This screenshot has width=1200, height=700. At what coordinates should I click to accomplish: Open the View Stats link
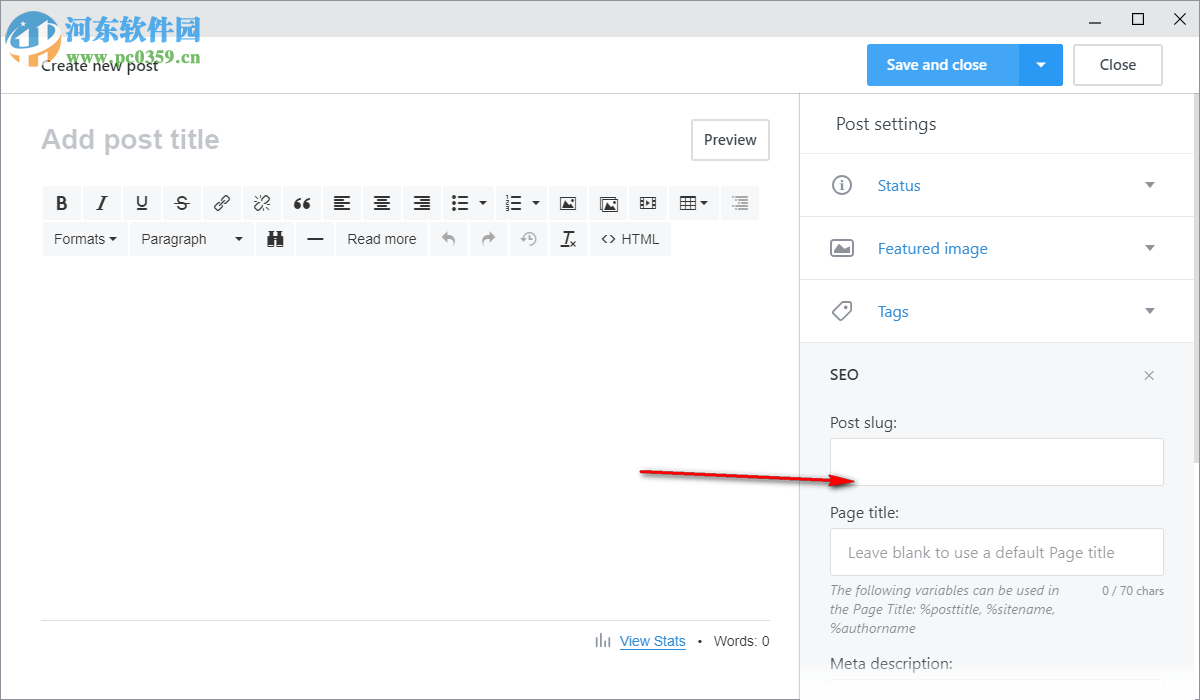(653, 641)
